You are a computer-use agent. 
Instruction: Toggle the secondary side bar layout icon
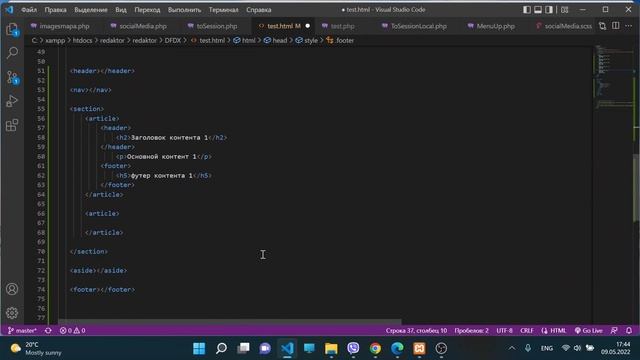(549, 9)
